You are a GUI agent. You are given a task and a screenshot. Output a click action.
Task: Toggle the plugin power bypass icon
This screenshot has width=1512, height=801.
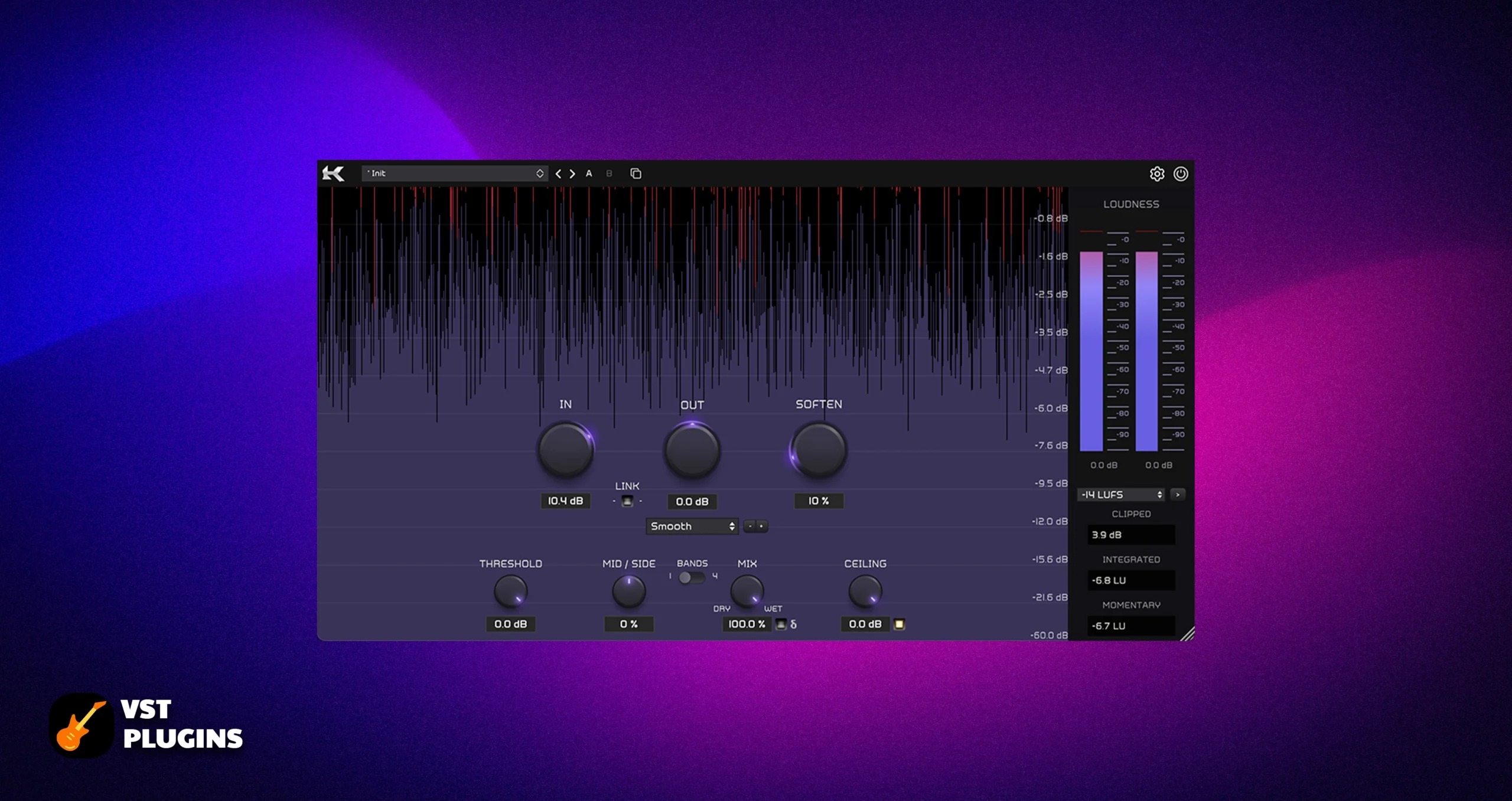tap(1181, 174)
